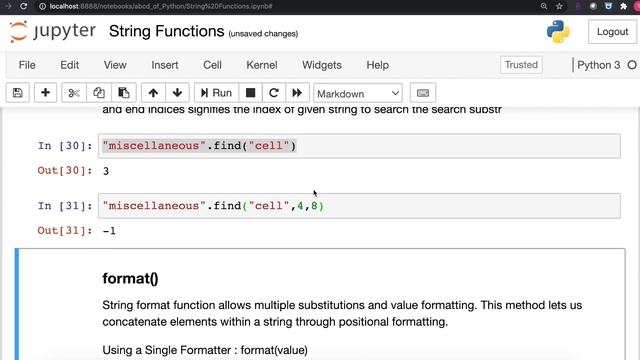Viewport: 640px width, 360px height.
Task: Run the selected cell
Action: [x=216, y=93]
